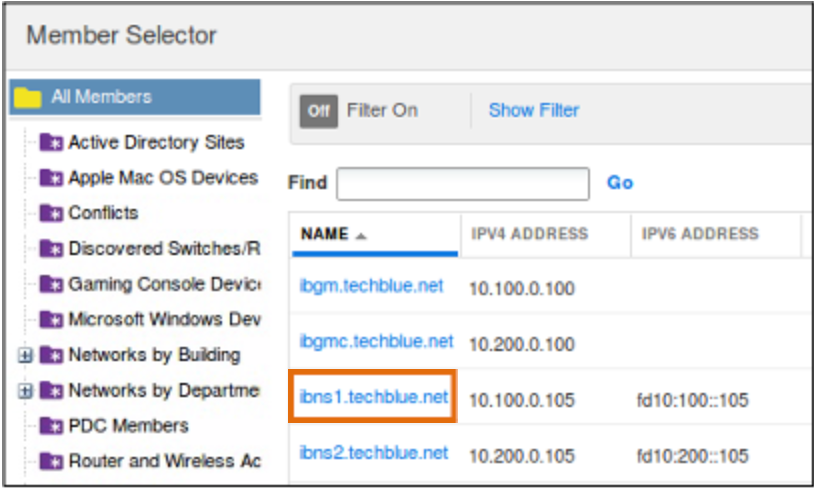Click the Conflicts smart folder icon
Screen dimensions: 814x490
[x=51, y=213]
